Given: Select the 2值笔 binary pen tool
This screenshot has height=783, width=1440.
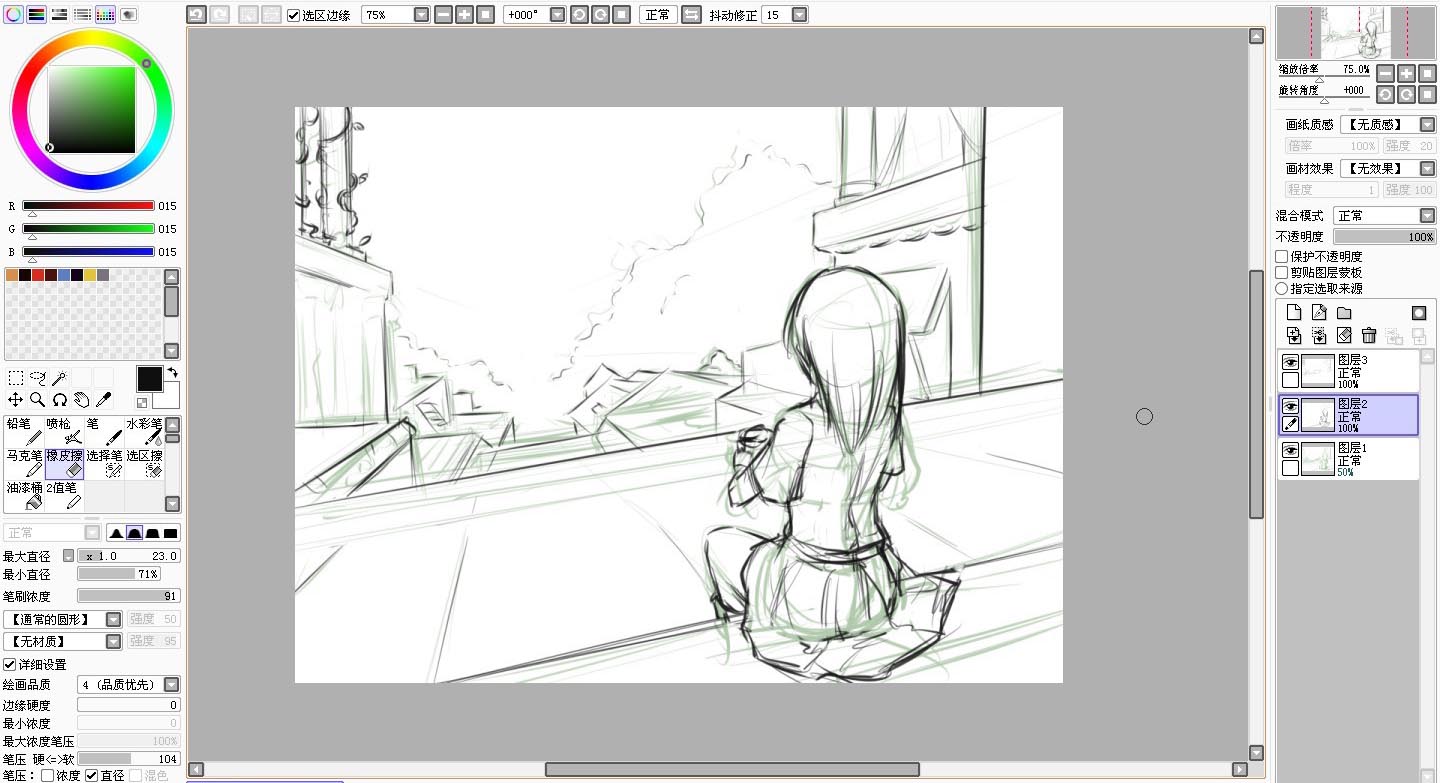Looking at the screenshot, I should click(64, 495).
